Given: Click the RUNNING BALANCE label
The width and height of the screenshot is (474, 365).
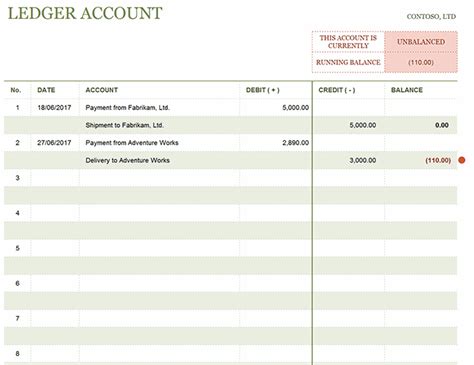Looking at the screenshot, I should (x=348, y=62).
